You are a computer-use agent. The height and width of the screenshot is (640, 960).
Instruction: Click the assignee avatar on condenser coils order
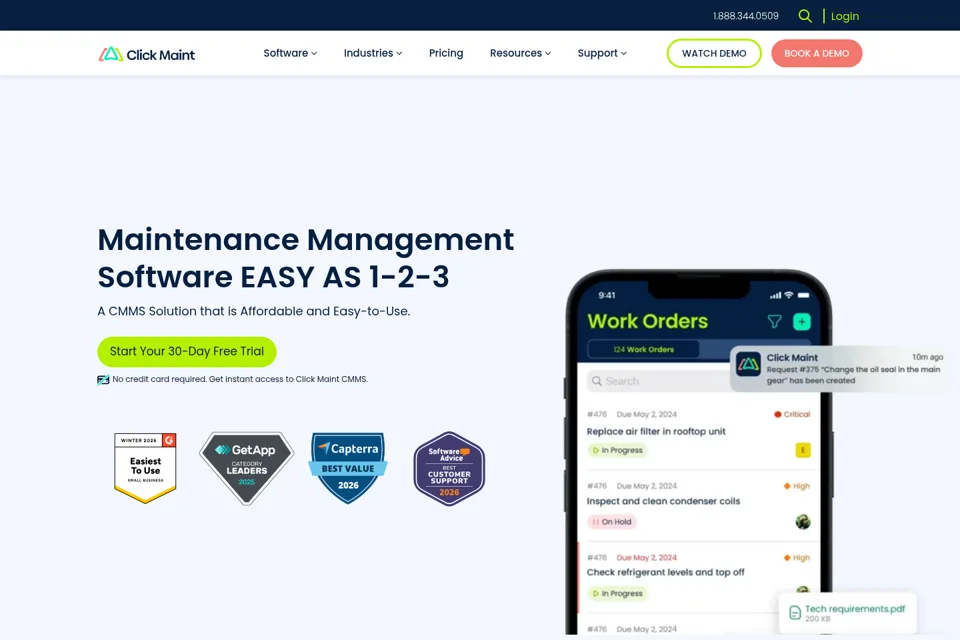pyautogui.click(x=803, y=522)
